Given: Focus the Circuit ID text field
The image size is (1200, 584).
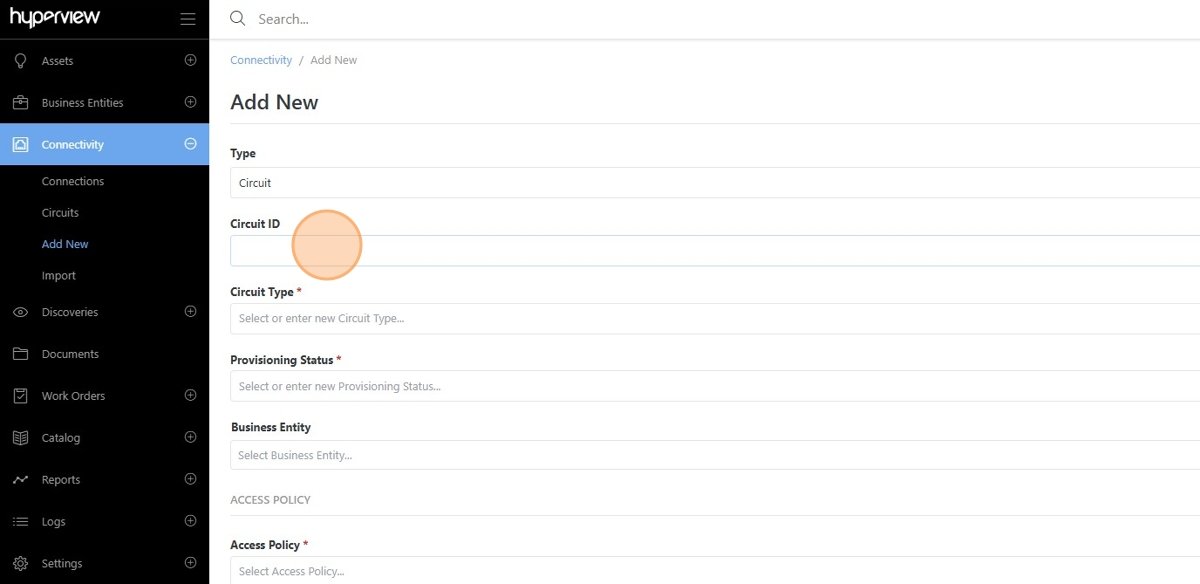Looking at the screenshot, I should (x=715, y=250).
